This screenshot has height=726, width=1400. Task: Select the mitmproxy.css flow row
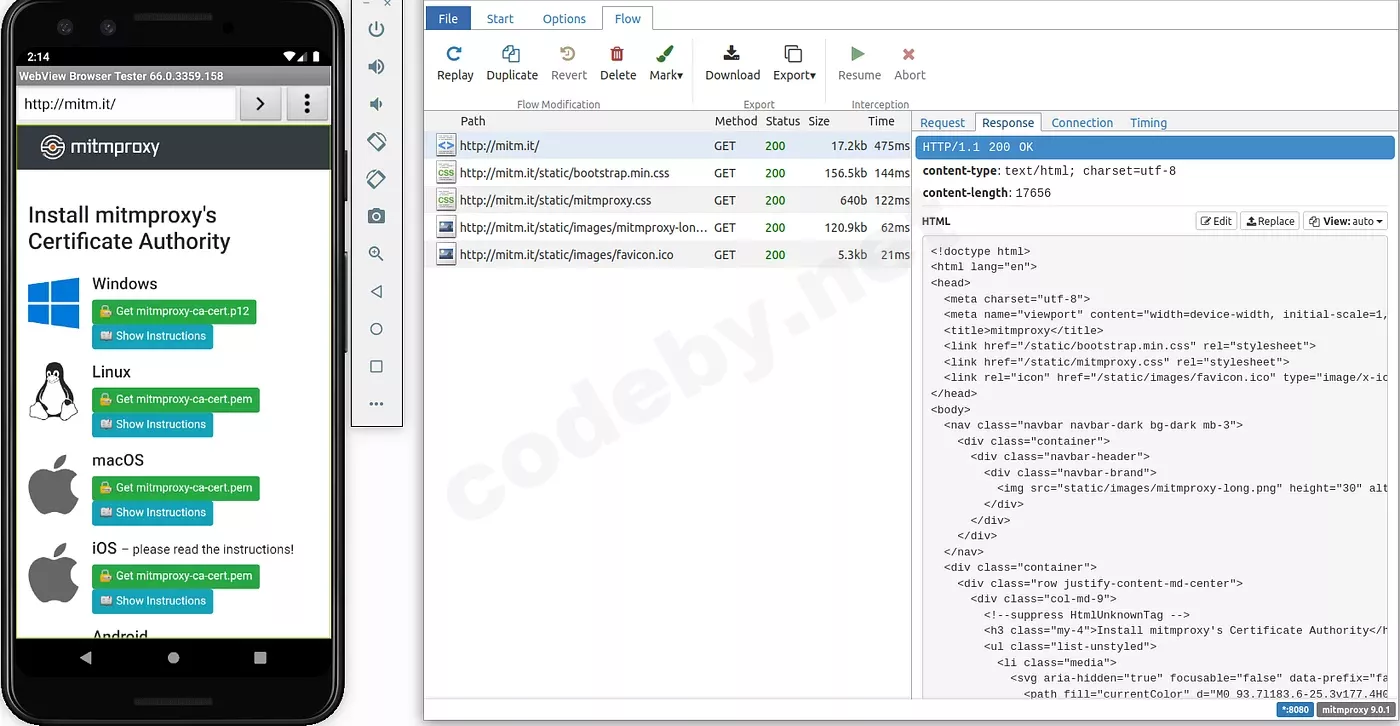click(x=668, y=200)
